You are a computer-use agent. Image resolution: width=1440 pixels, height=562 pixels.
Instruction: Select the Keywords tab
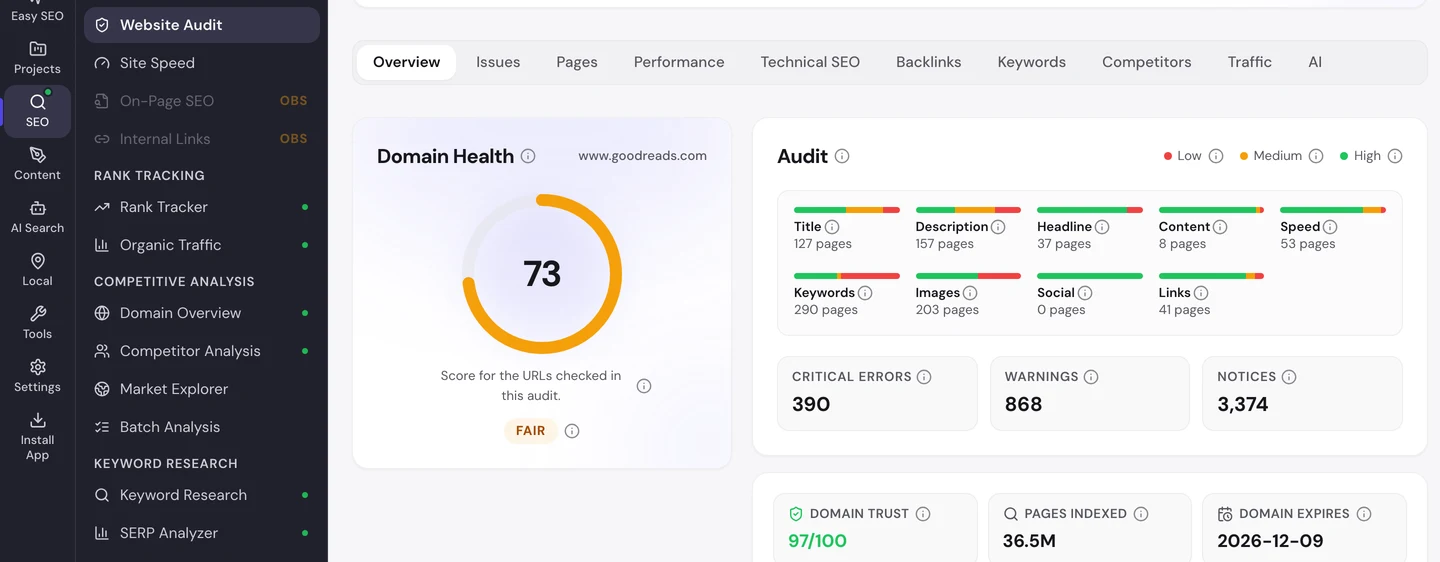point(1032,62)
